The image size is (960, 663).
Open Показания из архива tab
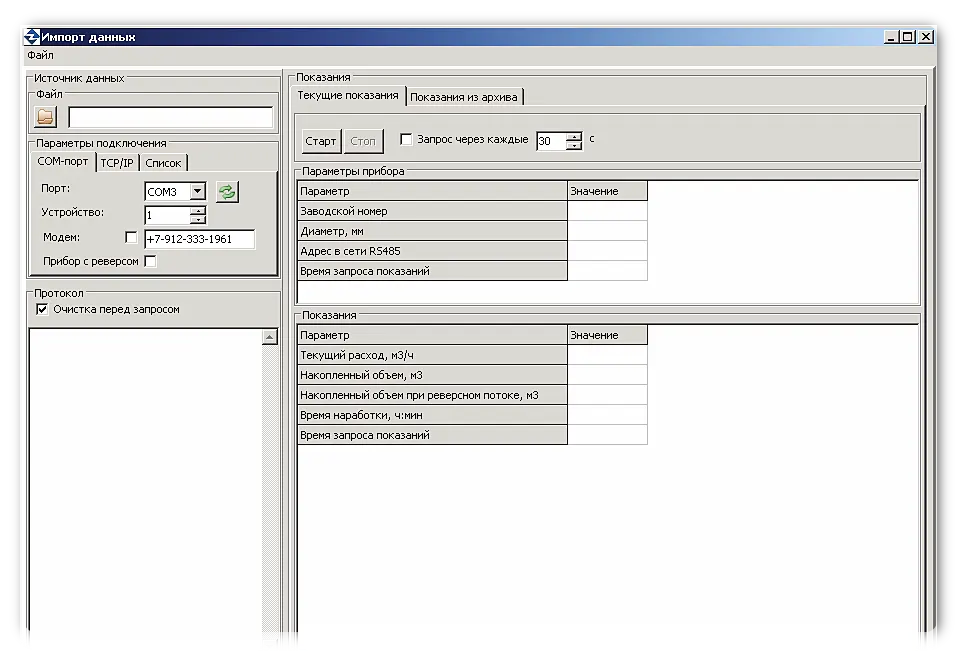464,97
